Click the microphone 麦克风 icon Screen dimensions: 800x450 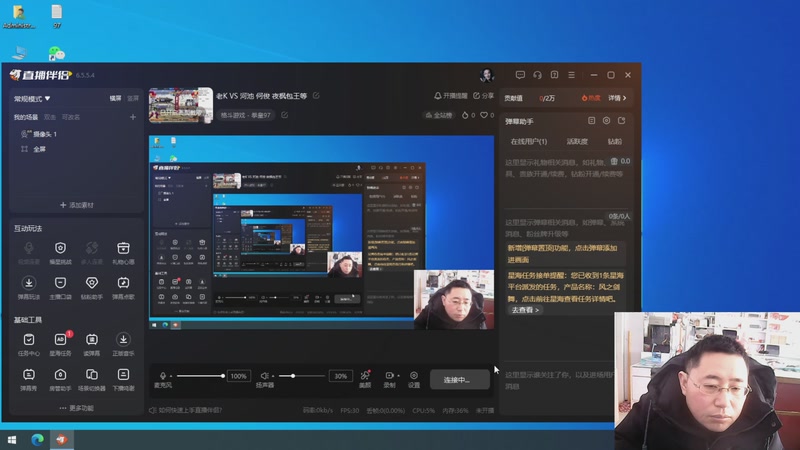click(163, 376)
